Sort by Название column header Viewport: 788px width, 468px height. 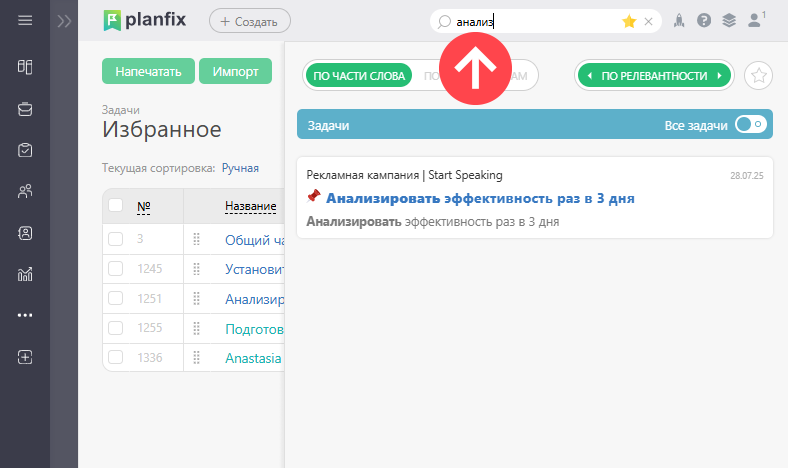tap(250, 206)
